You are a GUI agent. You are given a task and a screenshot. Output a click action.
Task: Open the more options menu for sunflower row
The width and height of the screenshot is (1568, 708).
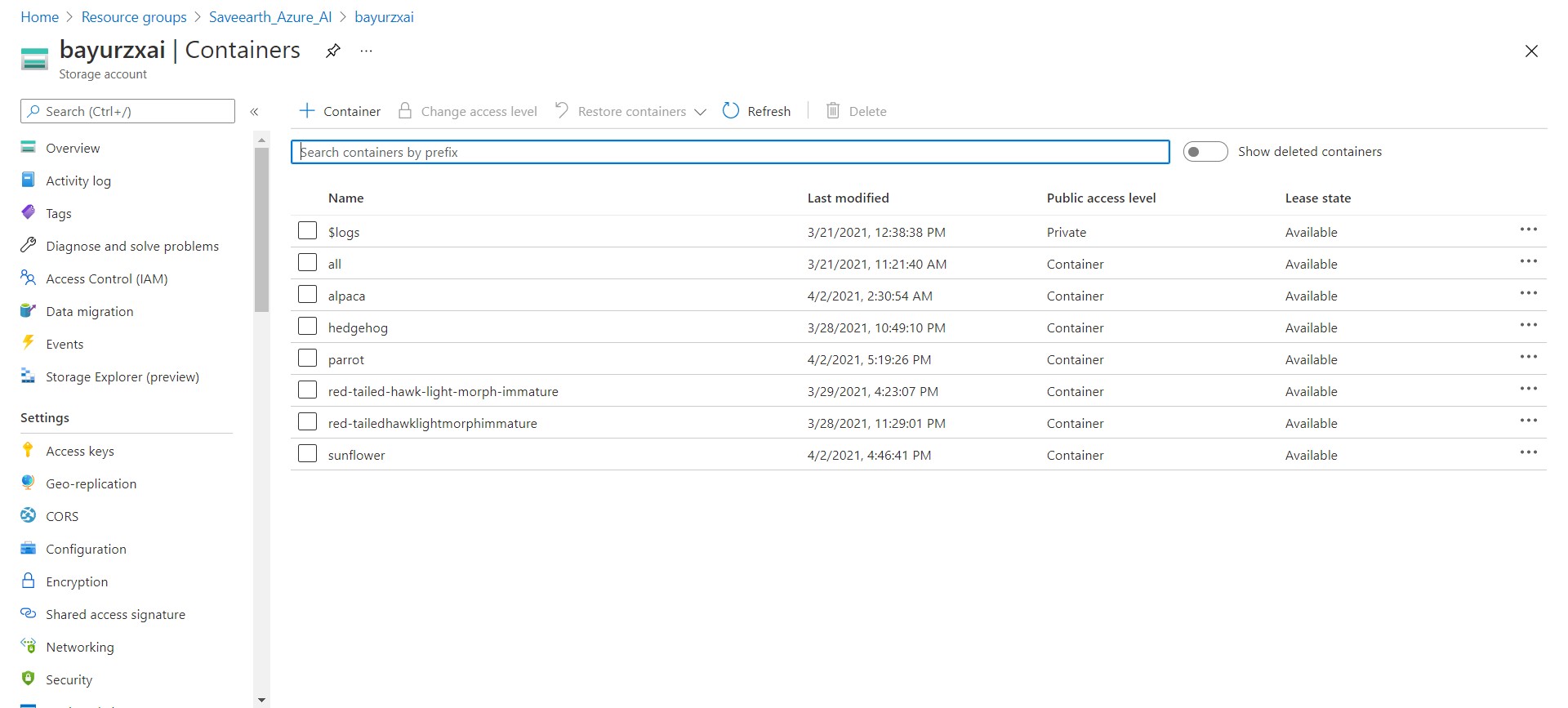click(x=1529, y=452)
